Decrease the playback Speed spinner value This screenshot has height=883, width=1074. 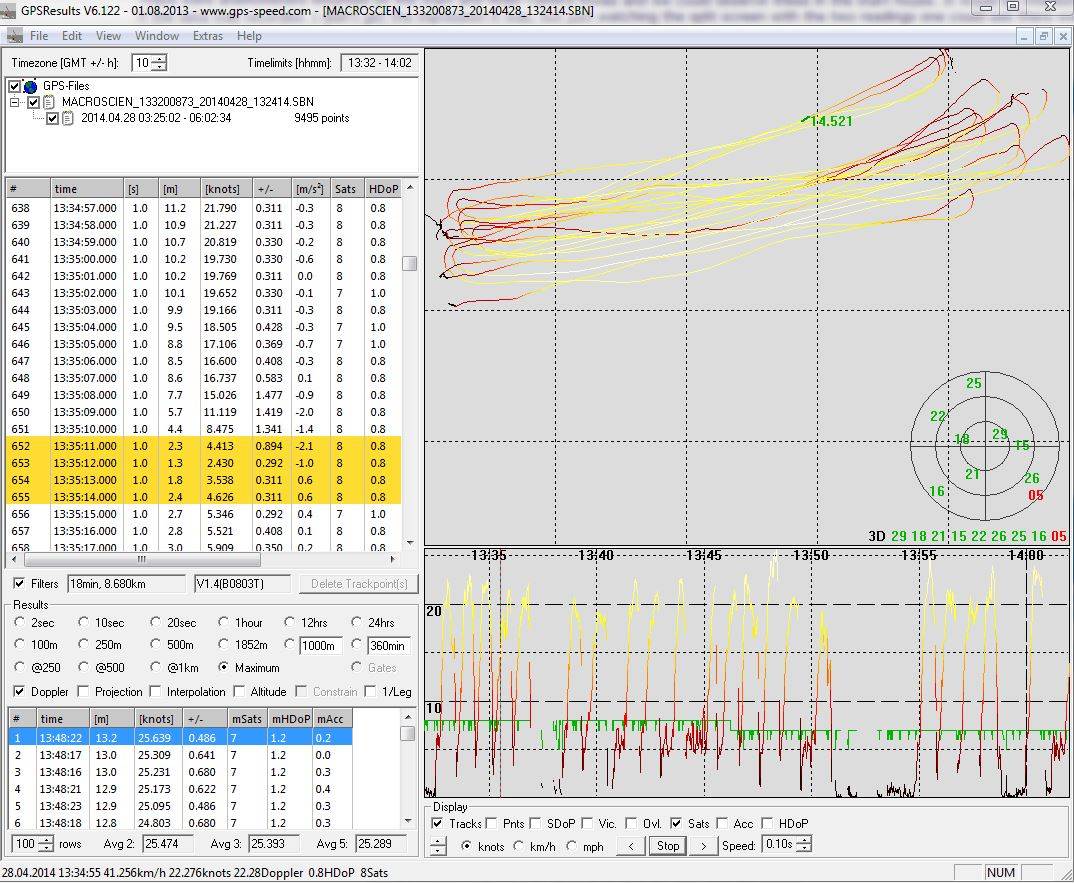pyautogui.click(x=804, y=850)
